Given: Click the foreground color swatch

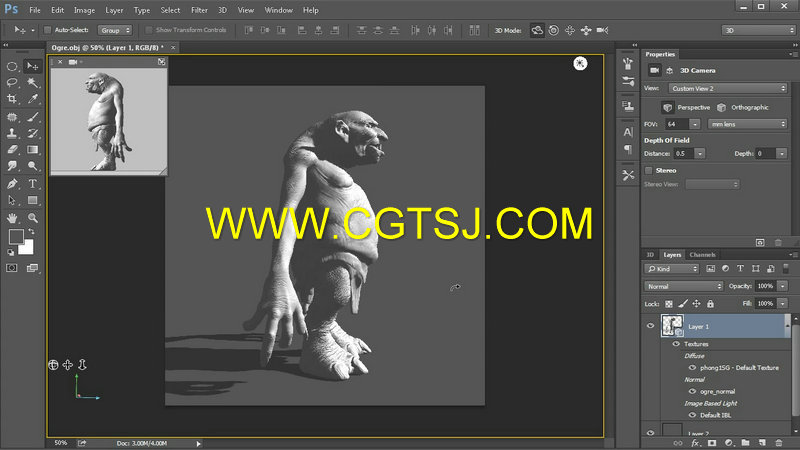Looking at the screenshot, I should pos(16,236).
